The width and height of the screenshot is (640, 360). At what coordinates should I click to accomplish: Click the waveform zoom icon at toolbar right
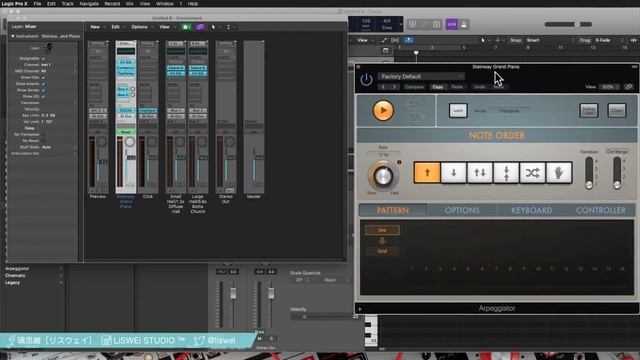click(633, 40)
